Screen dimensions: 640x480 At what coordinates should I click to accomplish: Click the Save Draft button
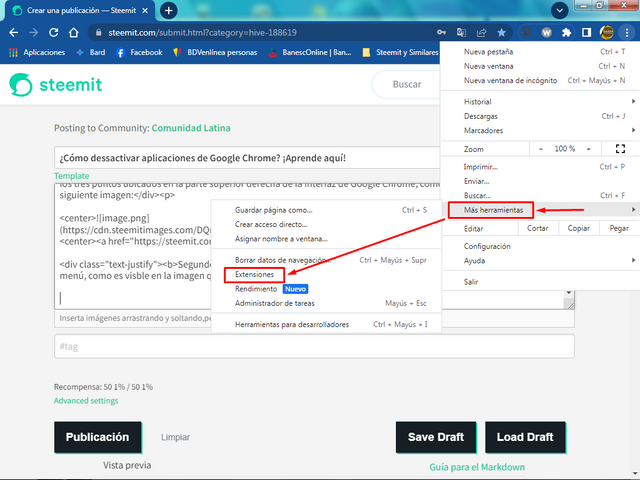coord(436,437)
